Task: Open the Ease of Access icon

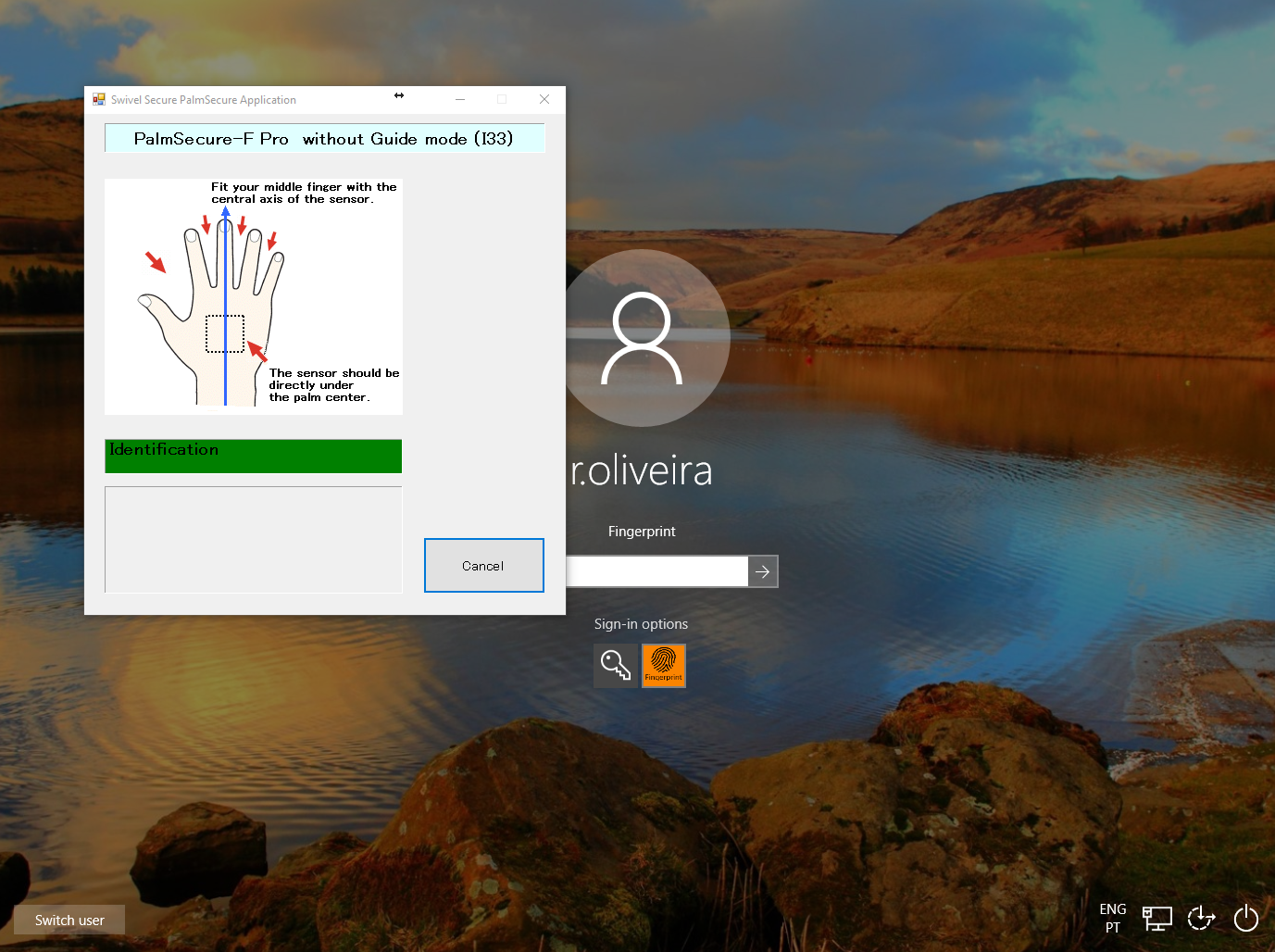Action: [1201, 918]
